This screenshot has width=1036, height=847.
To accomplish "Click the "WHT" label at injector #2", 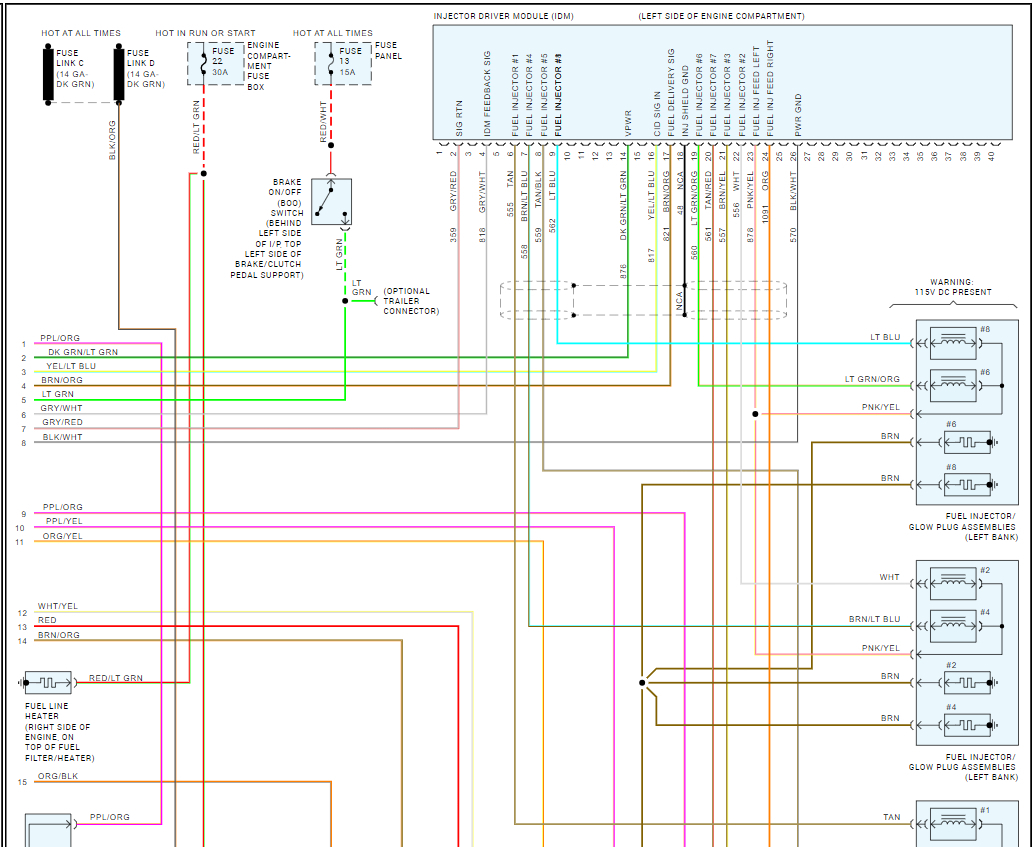I will click(x=889, y=577).
